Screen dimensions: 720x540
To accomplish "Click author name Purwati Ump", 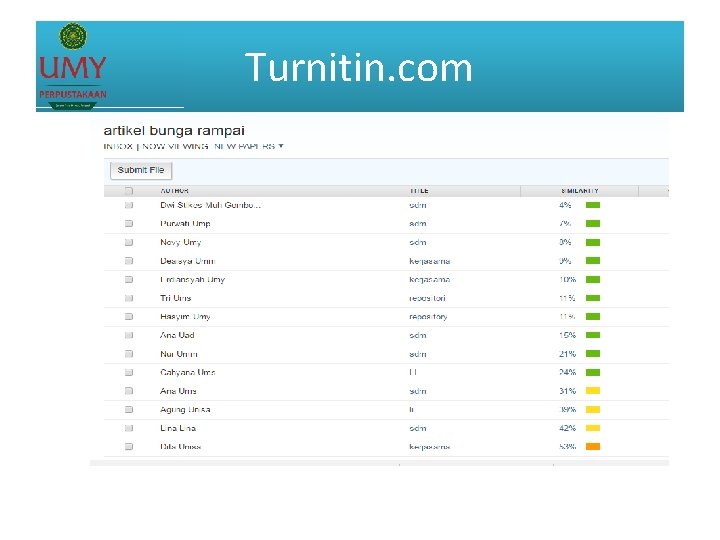I will (x=185, y=224).
